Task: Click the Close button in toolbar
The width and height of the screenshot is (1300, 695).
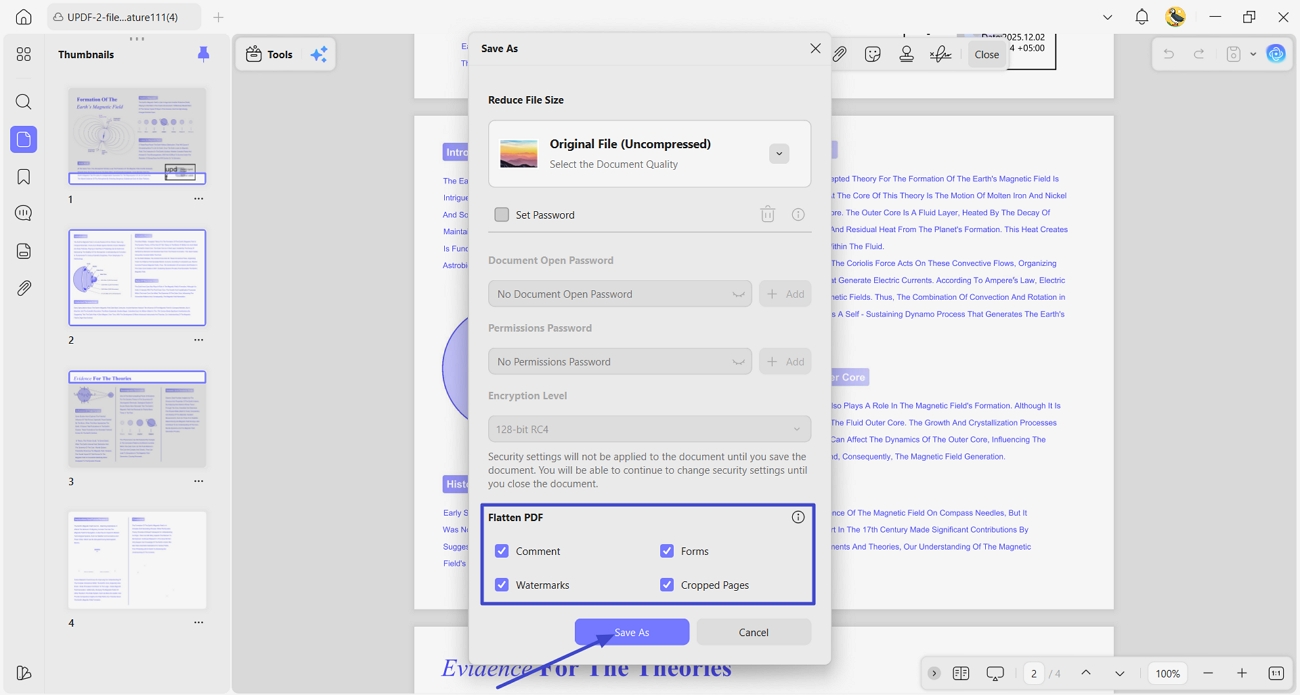Action: click(x=986, y=54)
